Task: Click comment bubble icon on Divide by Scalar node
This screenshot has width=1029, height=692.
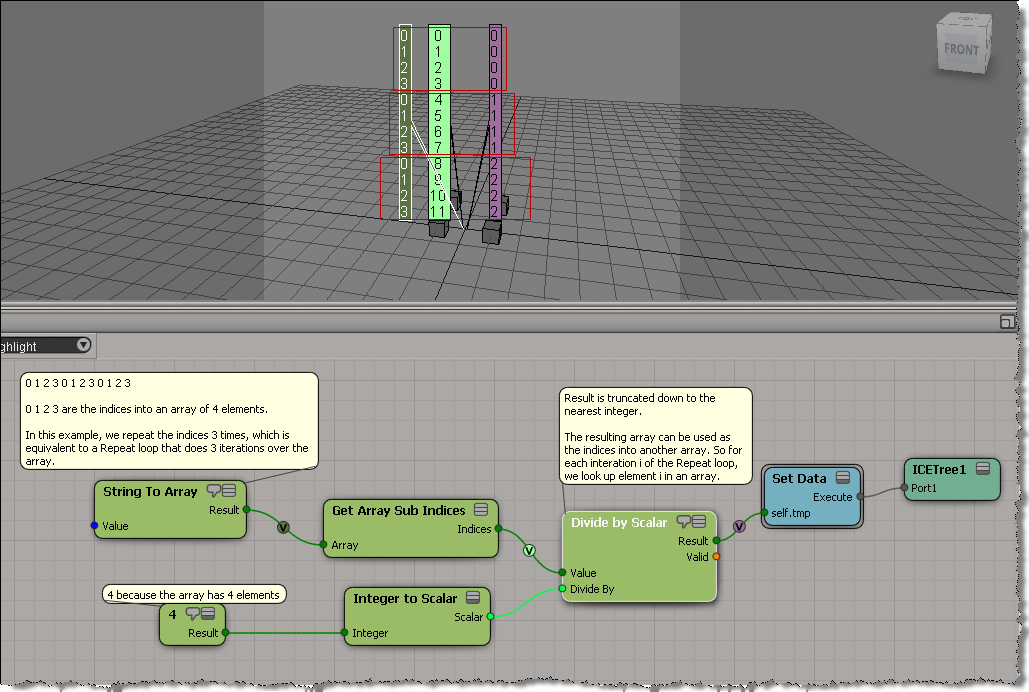Action: point(682,522)
